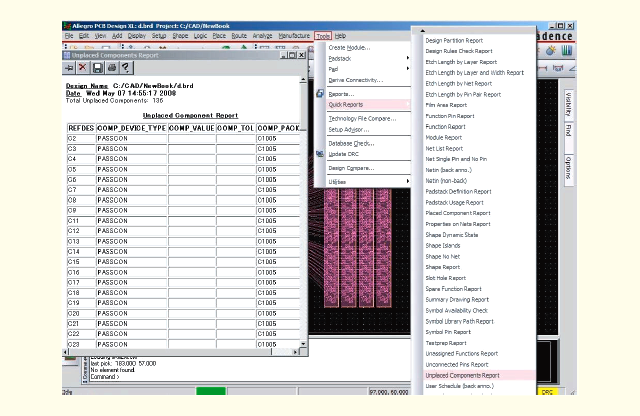Viewport: 640px width, 416px height.
Task: Click the Allegro application icon in title bar
Action: pyautogui.click(x=67, y=26)
